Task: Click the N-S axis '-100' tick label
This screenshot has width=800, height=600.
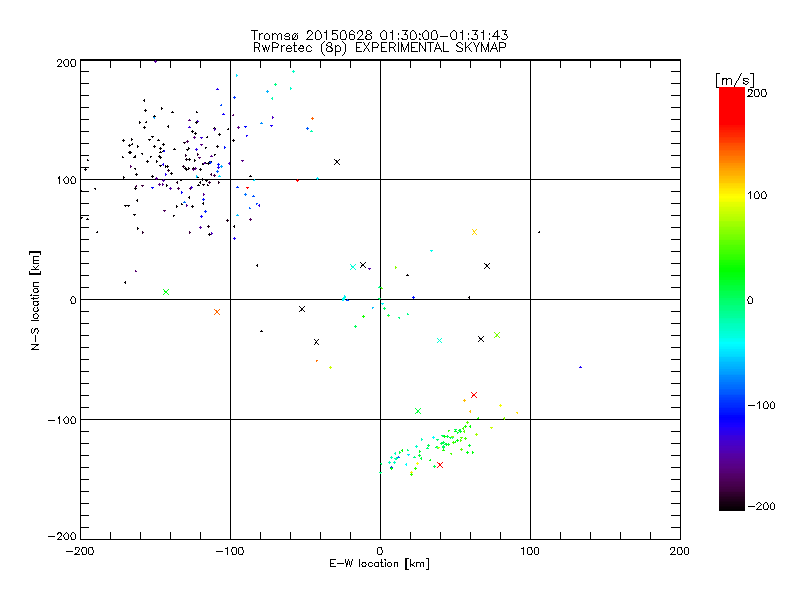Action: tap(62, 420)
